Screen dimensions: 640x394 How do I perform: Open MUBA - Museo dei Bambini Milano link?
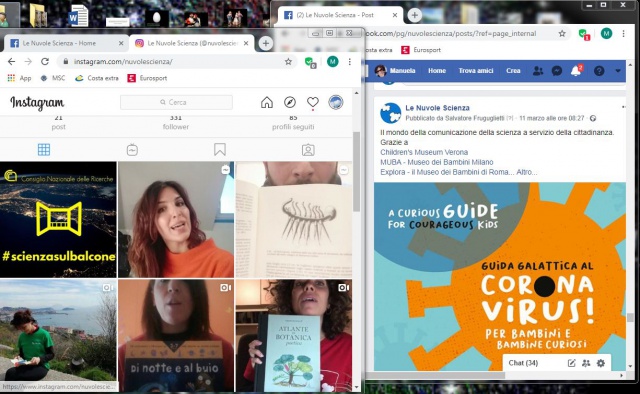pyautogui.click(x=436, y=162)
